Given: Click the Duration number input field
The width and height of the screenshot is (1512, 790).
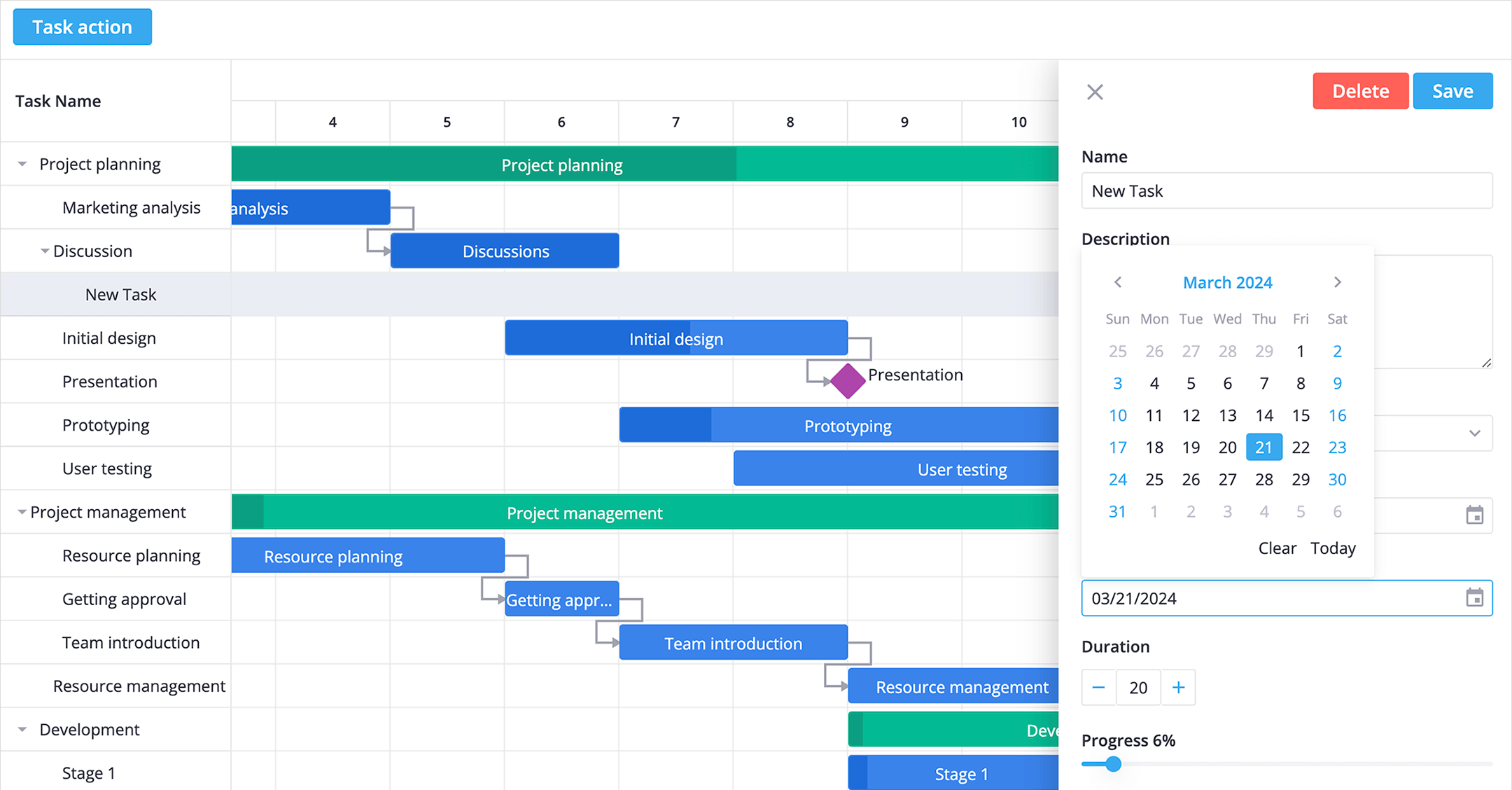Looking at the screenshot, I should [x=1139, y=687].
